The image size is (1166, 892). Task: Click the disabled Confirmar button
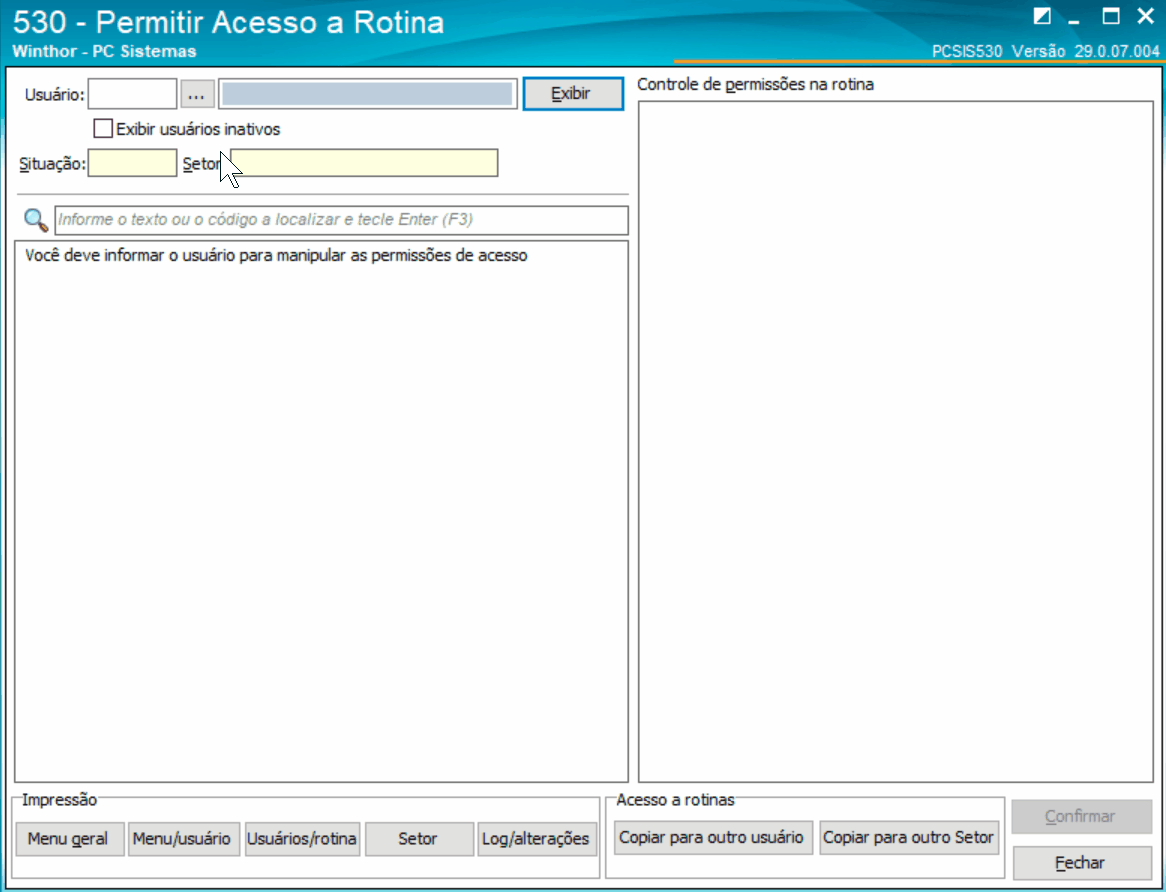coord(1082,816)
